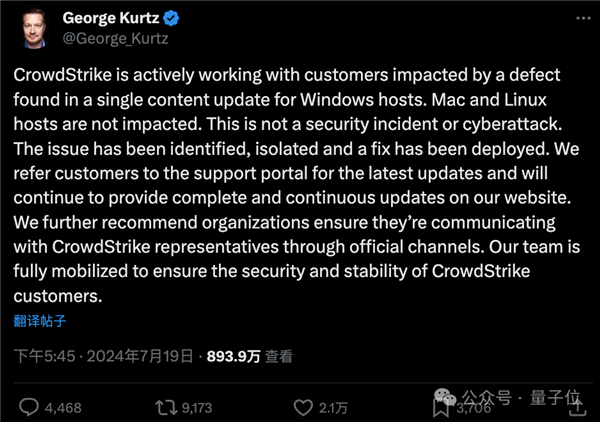
Task: Click the 9,173 repost count
Action: pos(197,408)
